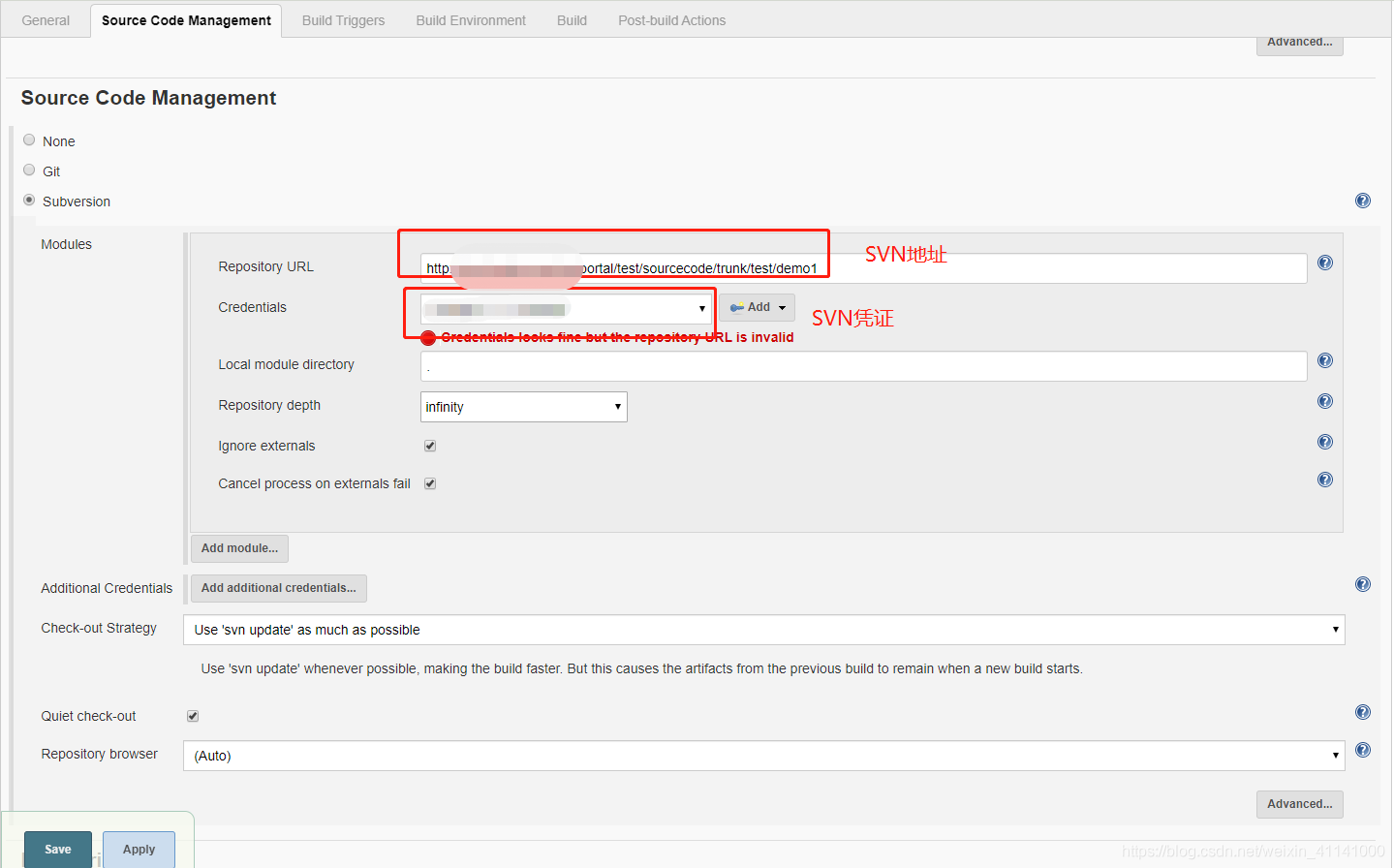
Task: Open help for Repository URL field
Action: click(1325, 263)
